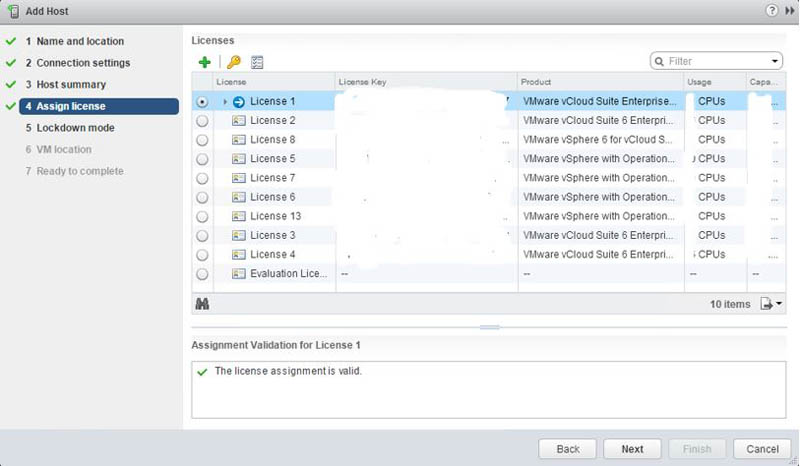Viewport: 800px width, 466px height.
Task: Click the License 1 arrow icon
Action: (x=238, y=102)
